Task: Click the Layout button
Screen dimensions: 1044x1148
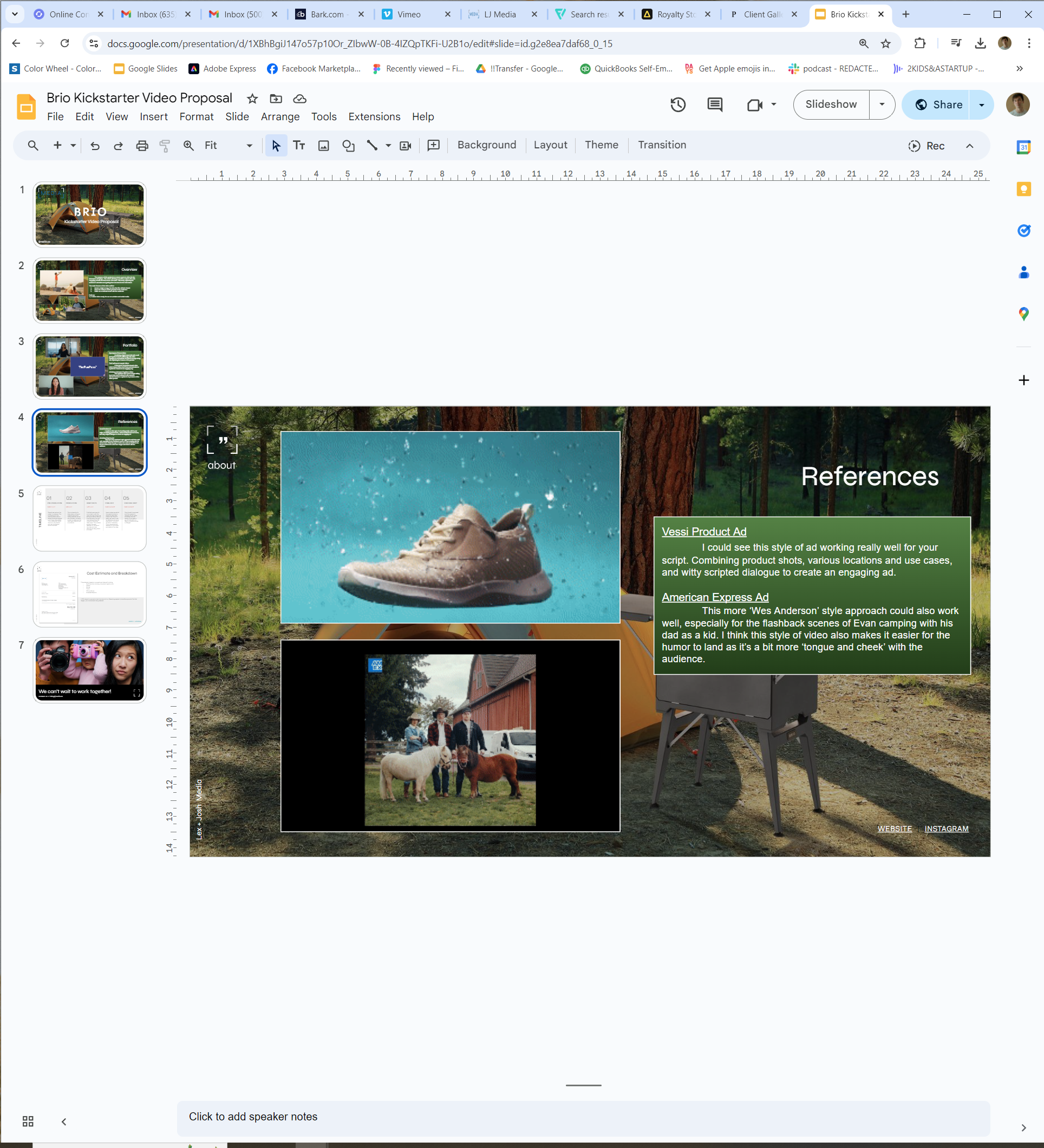Action: pyautogui.click(x=550, y=145)
